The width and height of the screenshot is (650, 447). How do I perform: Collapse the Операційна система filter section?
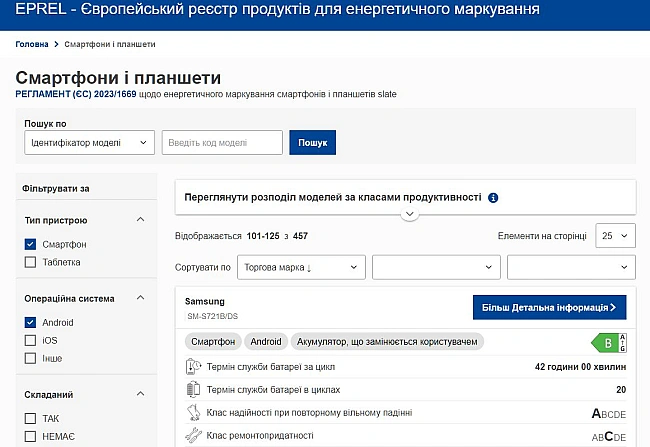[x=141, y=298]
